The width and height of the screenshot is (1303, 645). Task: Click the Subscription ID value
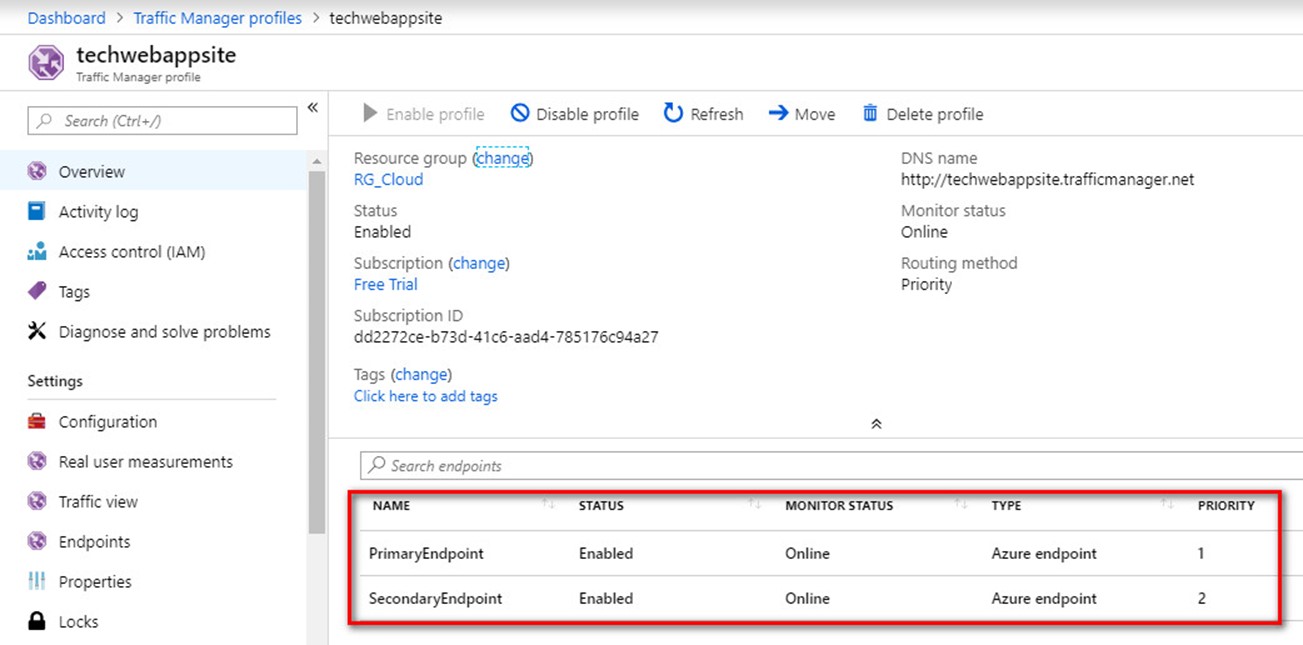[x=506, y=337]
